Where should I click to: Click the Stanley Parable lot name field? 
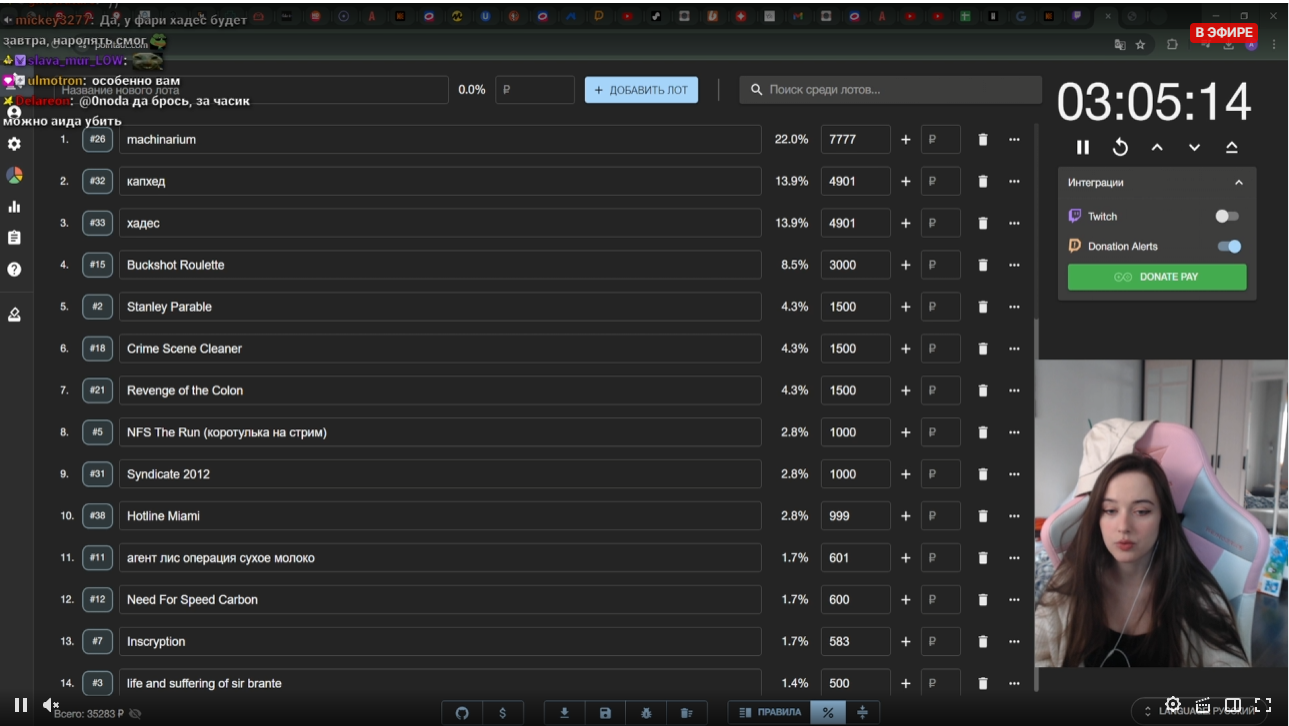(x=440, y=307)
